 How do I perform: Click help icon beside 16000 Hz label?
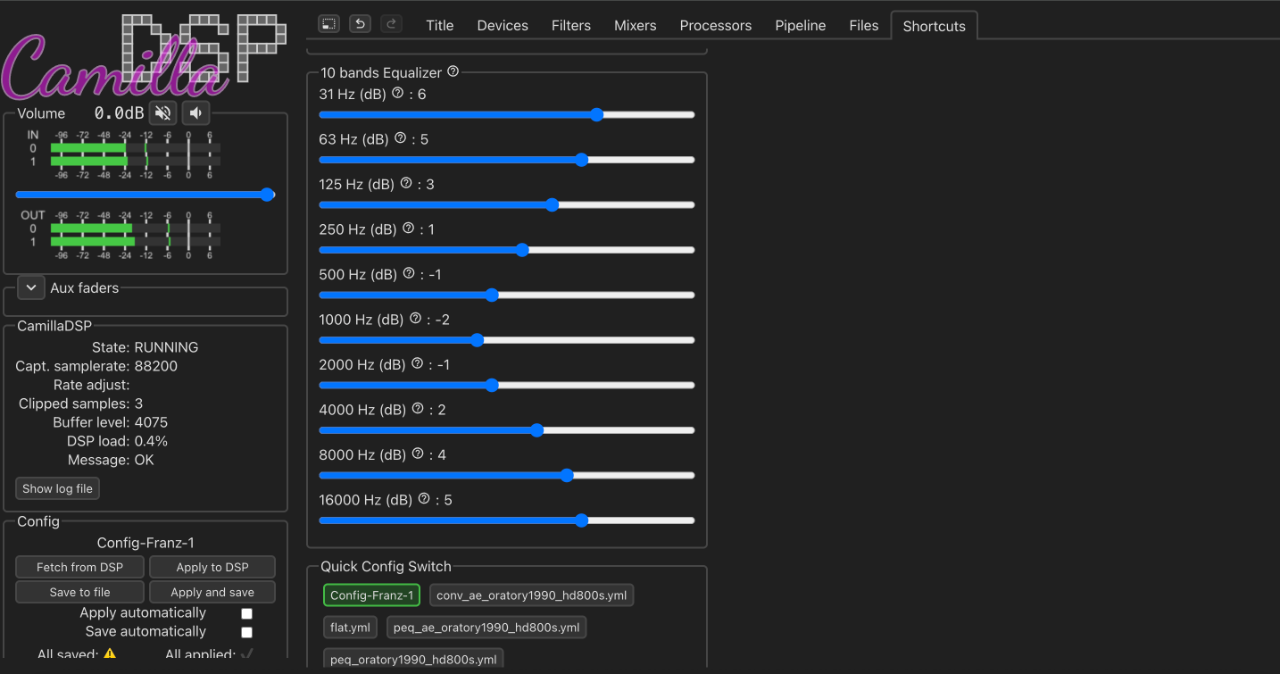click(424, 499)
